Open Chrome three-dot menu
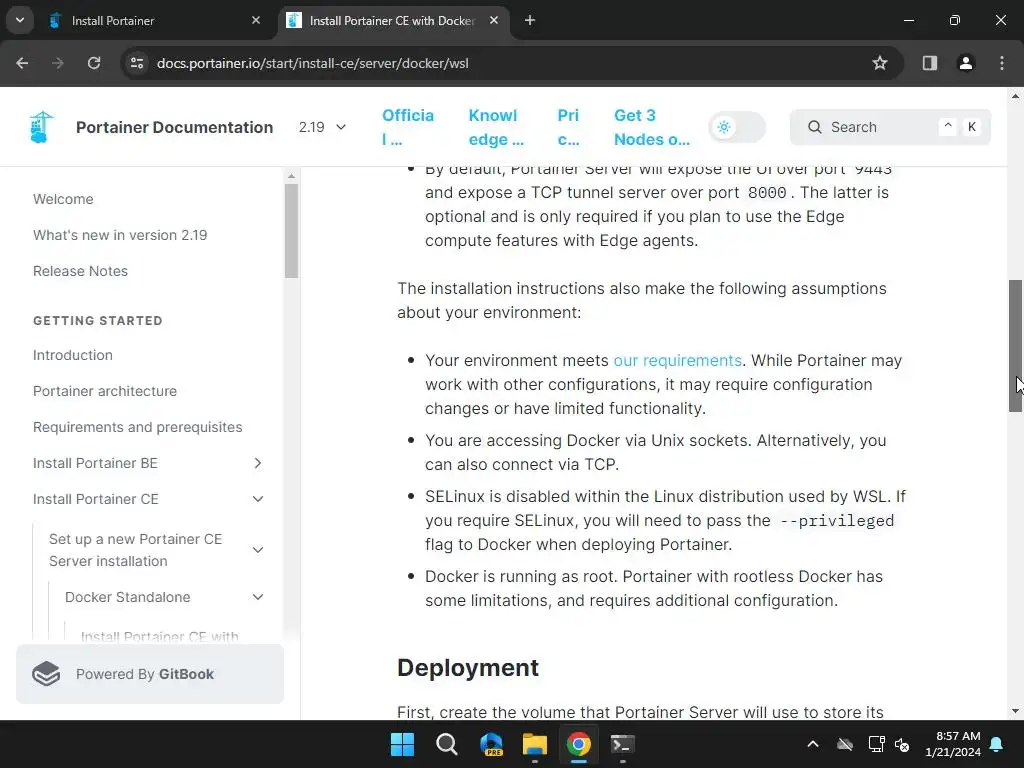The image size is (1024, 768). pos(1002,63)
